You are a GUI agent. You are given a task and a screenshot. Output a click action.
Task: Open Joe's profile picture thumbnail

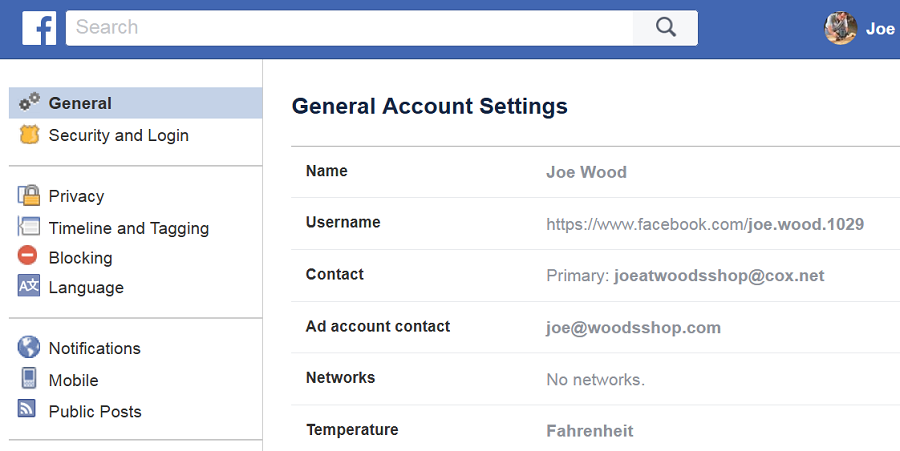[841, 28]
